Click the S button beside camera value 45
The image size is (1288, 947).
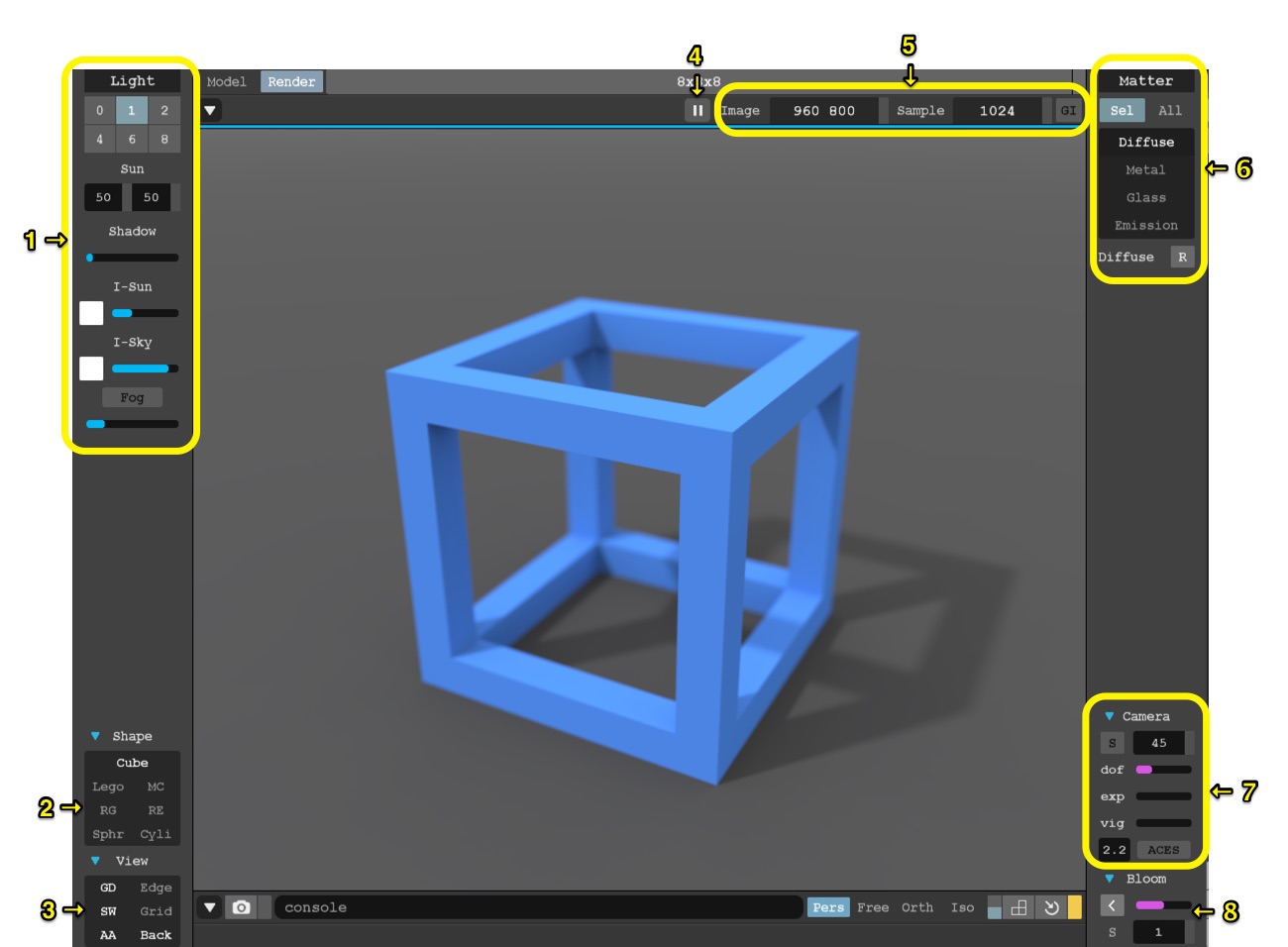coord(1112,743)
